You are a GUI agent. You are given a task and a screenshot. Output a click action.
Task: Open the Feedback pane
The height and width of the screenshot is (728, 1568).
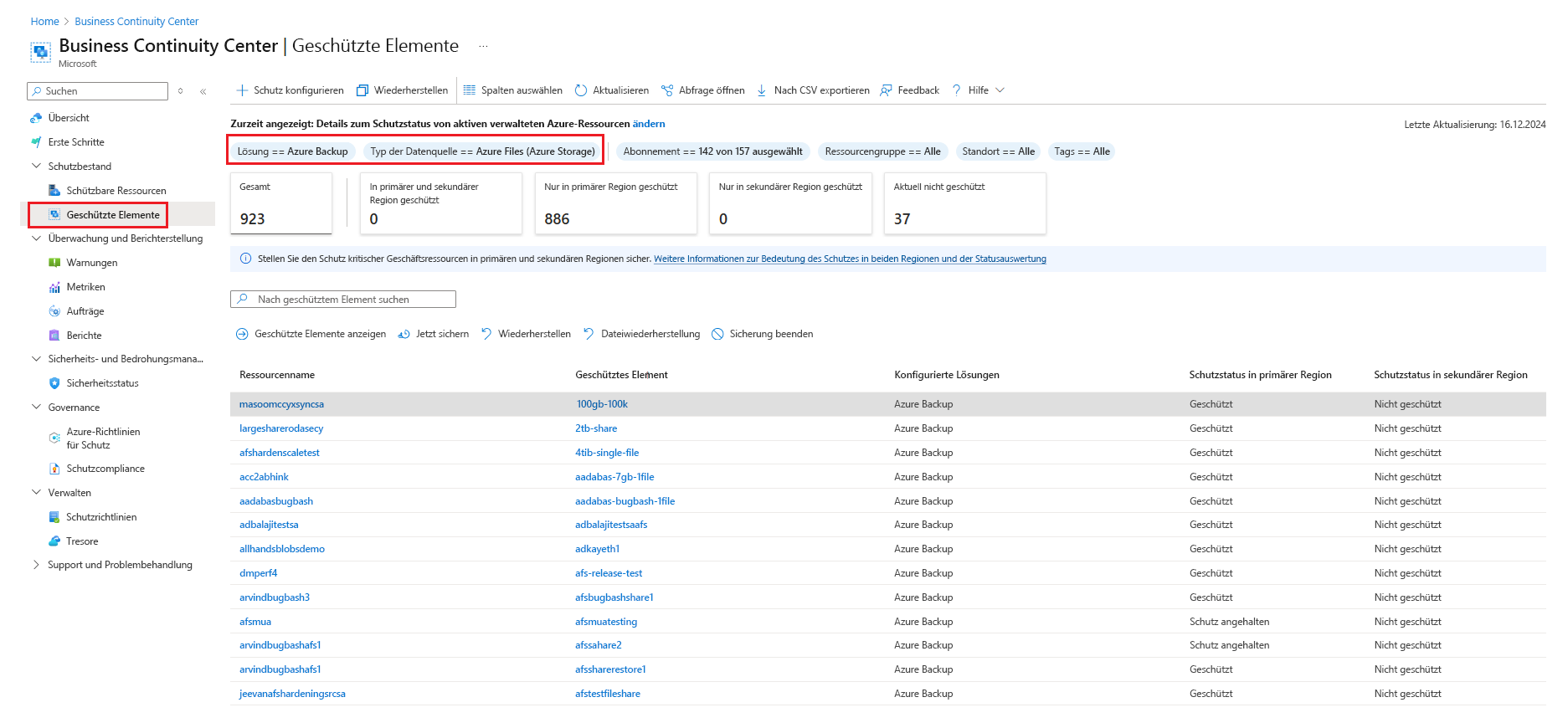point(910,90)
